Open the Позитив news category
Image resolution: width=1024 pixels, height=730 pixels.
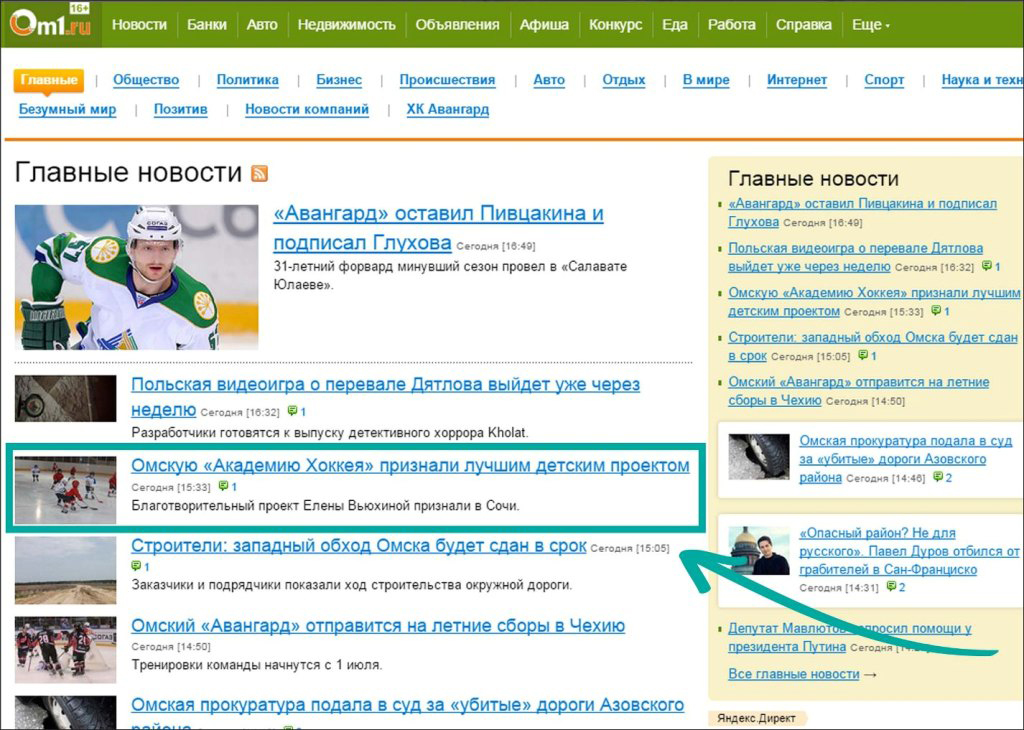click(x=180, y=109)
